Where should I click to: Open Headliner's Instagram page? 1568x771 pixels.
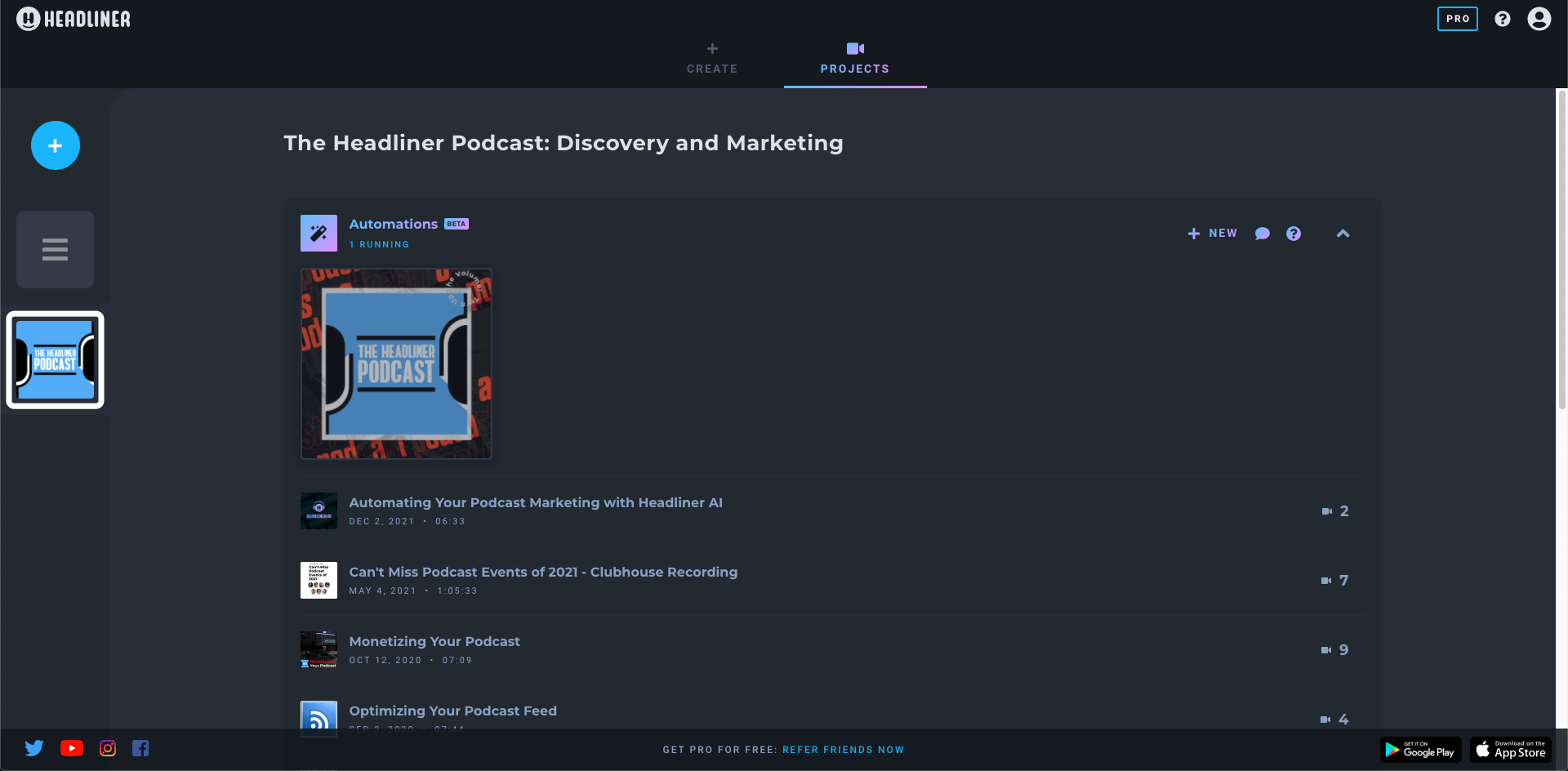[x=108, y=748]
